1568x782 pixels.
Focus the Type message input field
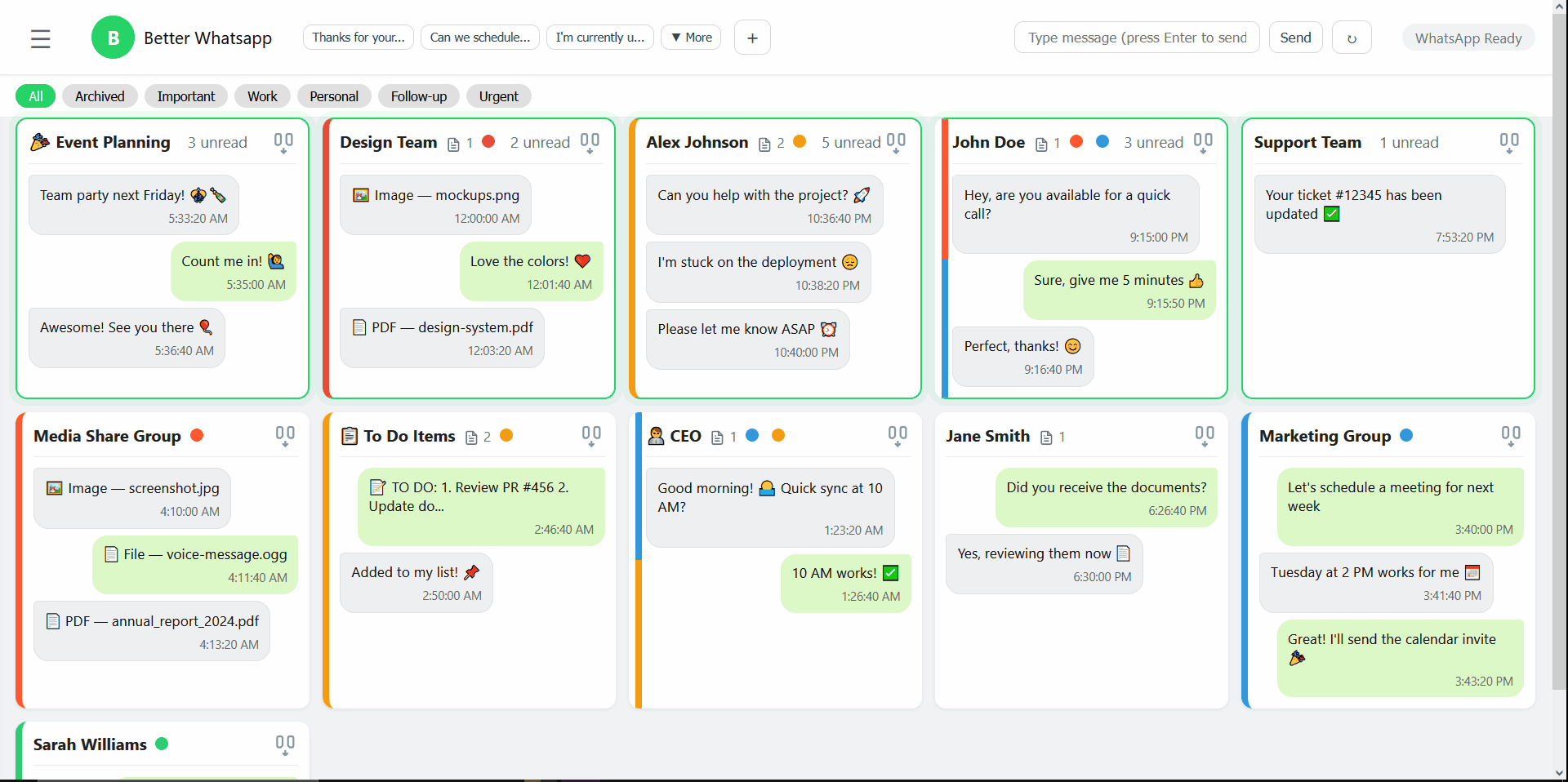(1137, 38)
